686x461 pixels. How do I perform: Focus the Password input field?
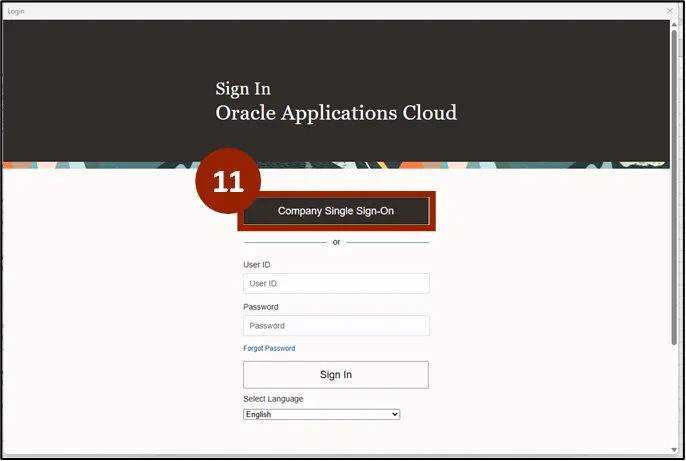pos(336,325)
